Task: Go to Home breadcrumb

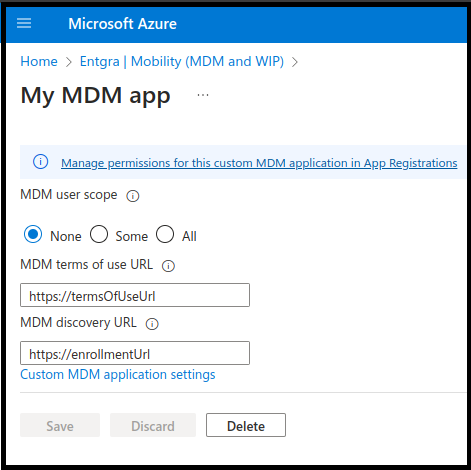Action: coord(39,62)
